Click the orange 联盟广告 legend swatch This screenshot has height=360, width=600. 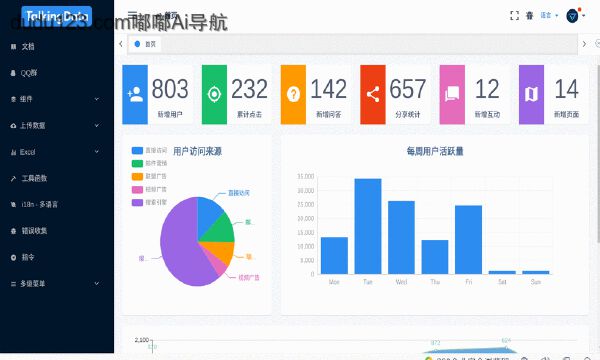137,176
